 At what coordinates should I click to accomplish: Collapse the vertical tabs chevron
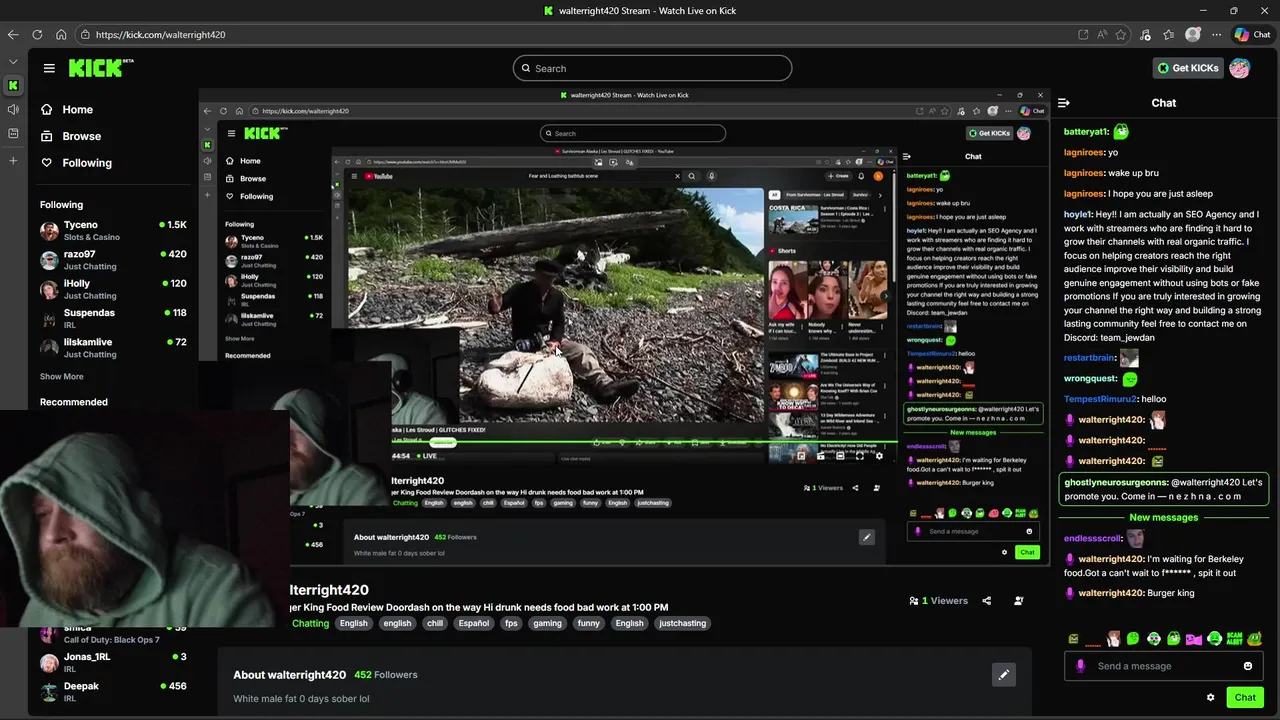pos(13,62)
